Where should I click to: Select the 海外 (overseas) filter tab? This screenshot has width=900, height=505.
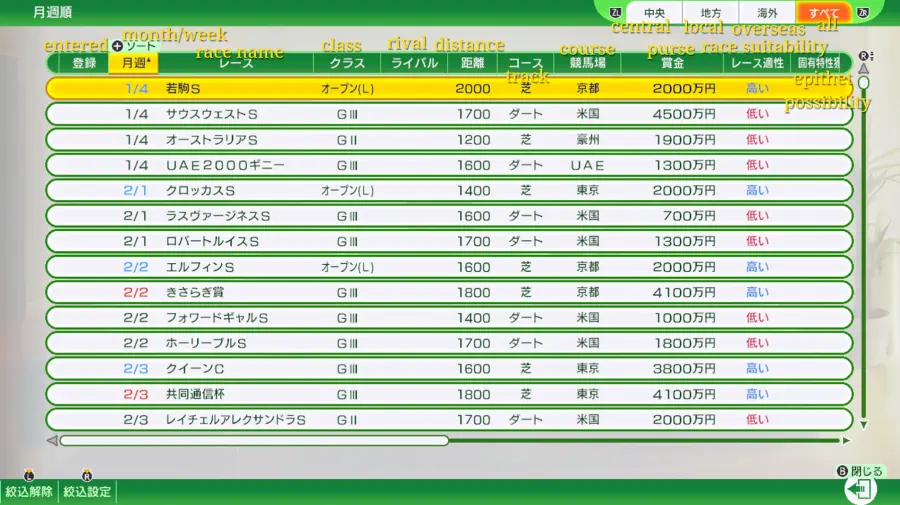click(x=767, y=13)
